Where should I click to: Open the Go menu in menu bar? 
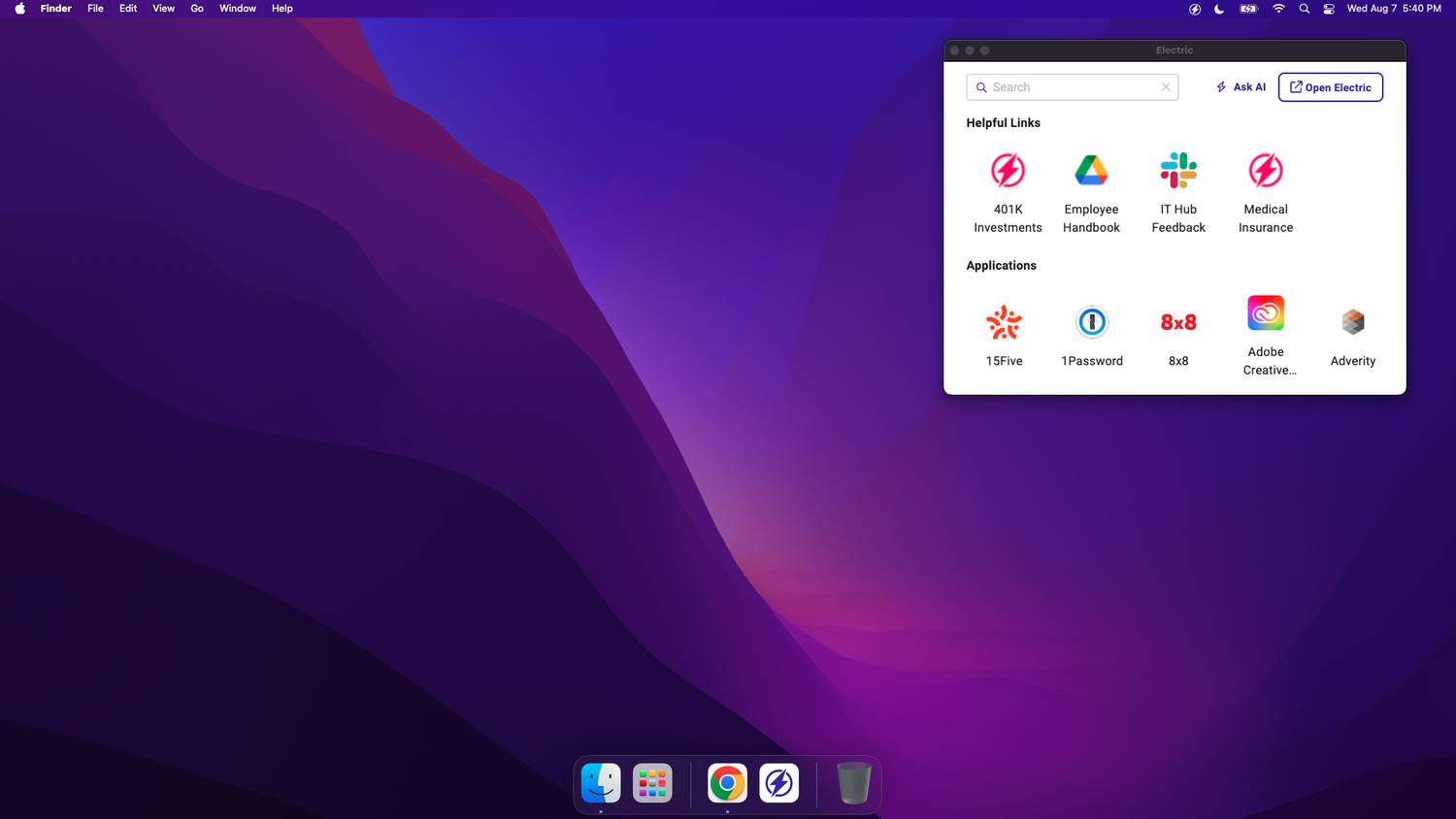coord(197,9)
